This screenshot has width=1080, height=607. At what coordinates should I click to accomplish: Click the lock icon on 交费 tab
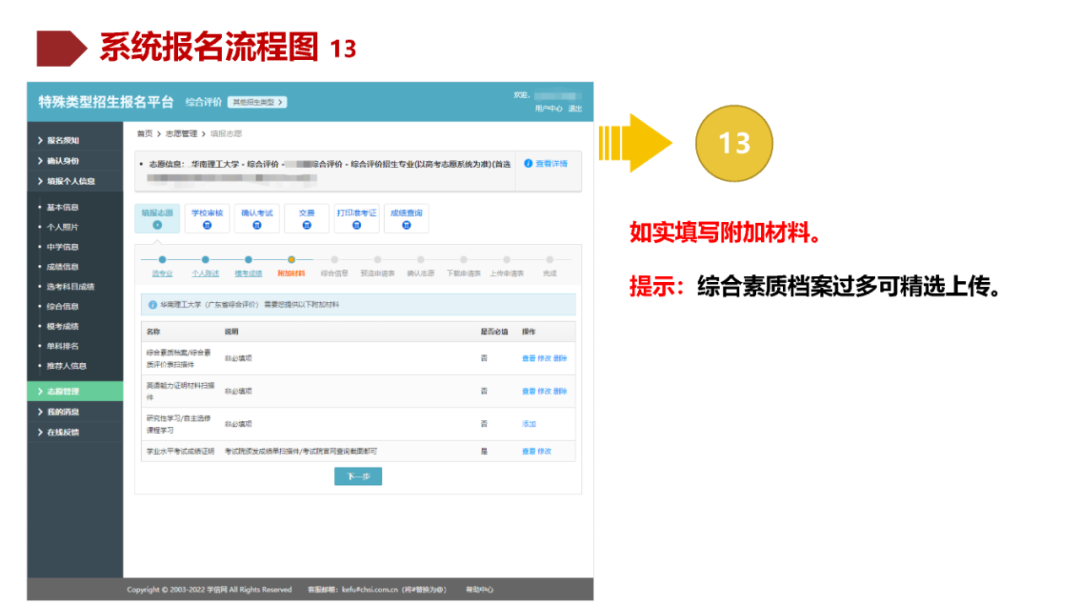[x=304, y=227]
